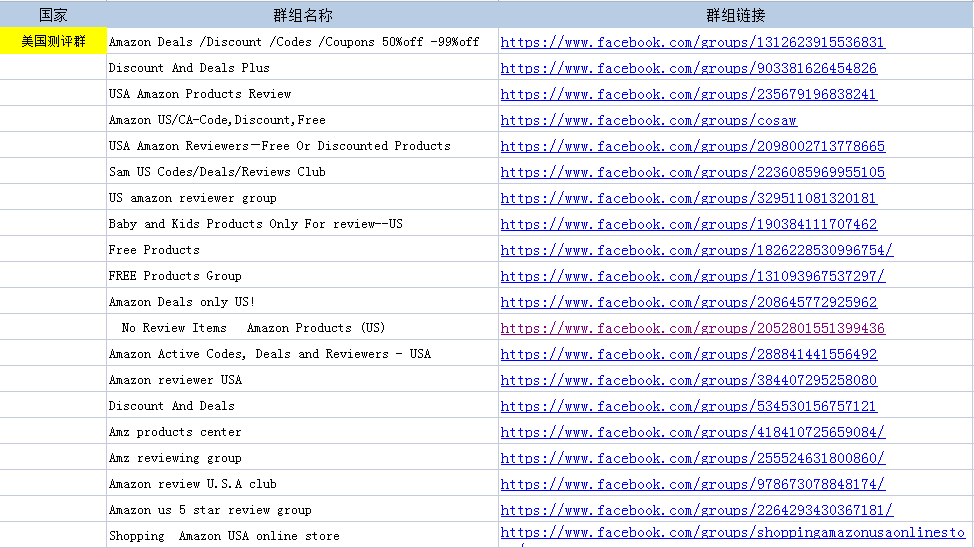Screen dimensions: 974x548
Task: Select the cell 'FREE Products Group'
Action: [x=303, y=275]
